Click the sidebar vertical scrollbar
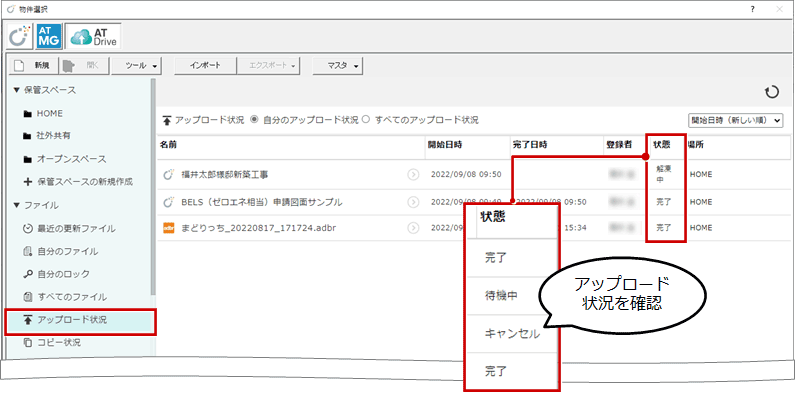 (153, 188)
